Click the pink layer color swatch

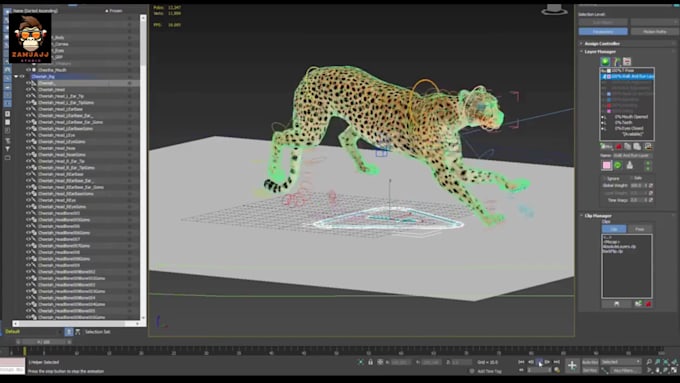(x=607, y=165)
